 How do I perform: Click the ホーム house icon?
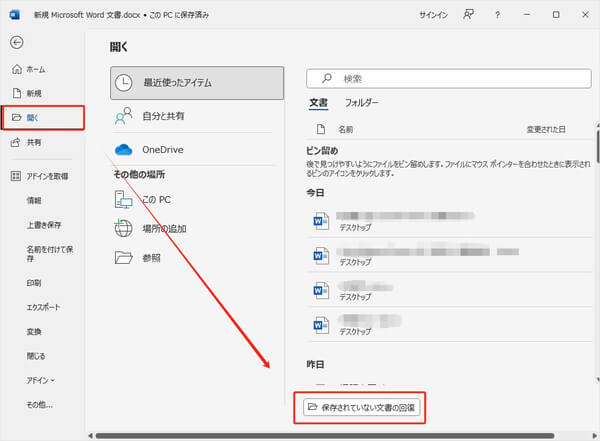tap(17, 69)
